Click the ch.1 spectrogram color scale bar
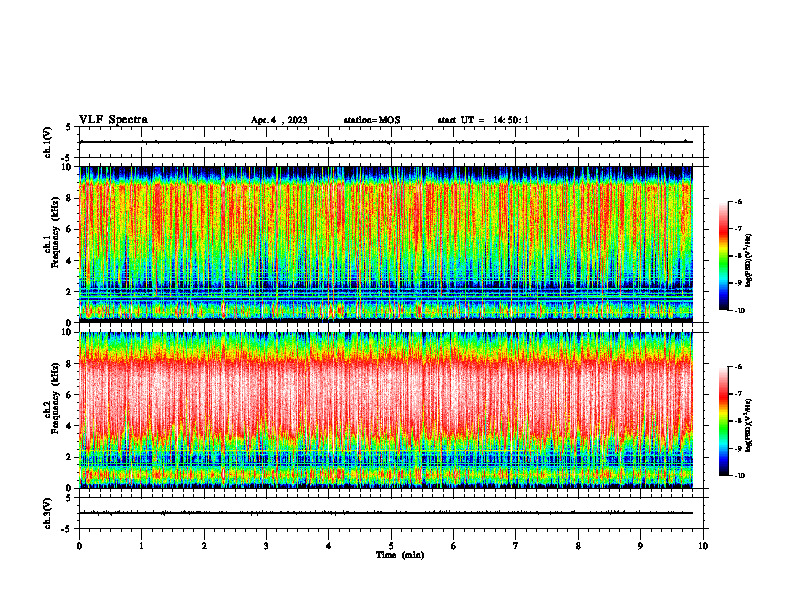 tap(723, 256)
